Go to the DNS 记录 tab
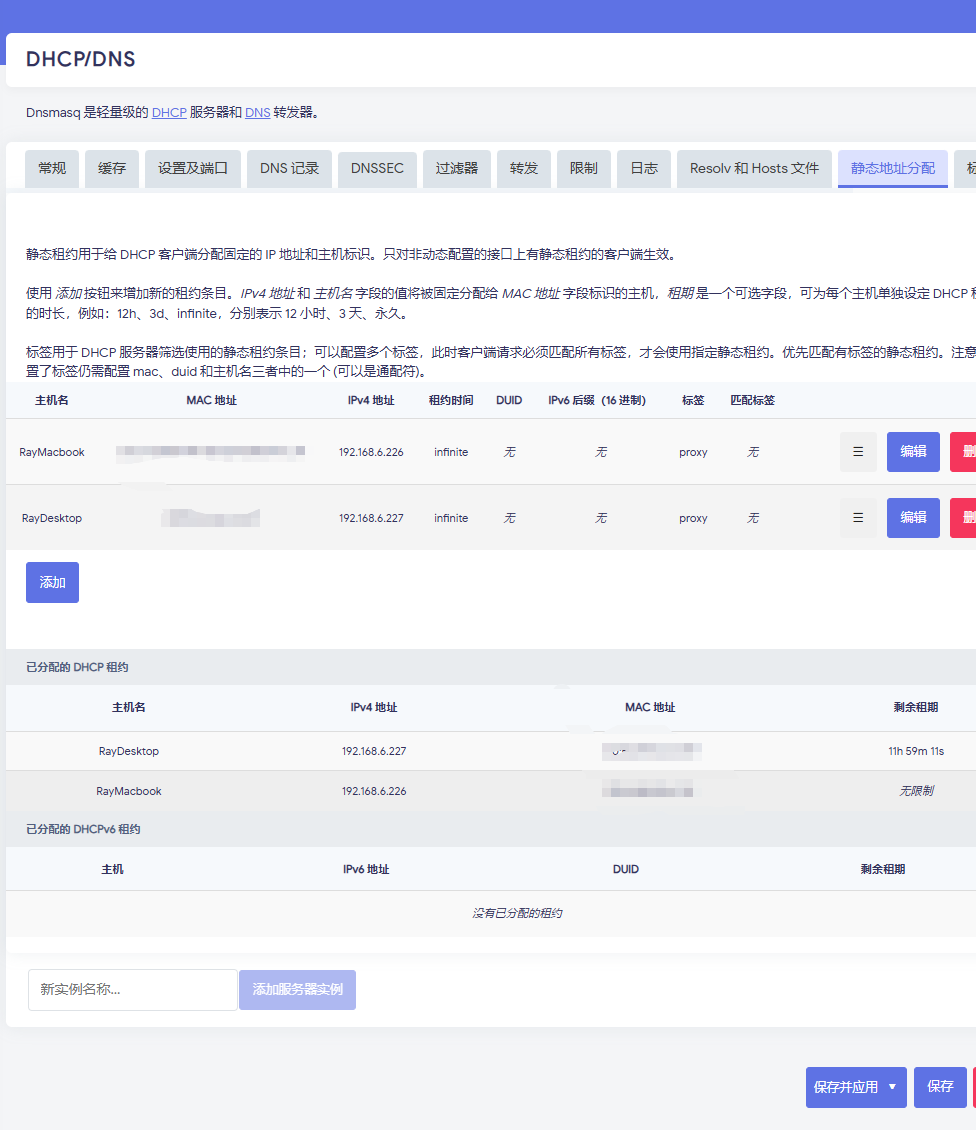This screenshot has height=1130, width=976. tap(289, 169)
